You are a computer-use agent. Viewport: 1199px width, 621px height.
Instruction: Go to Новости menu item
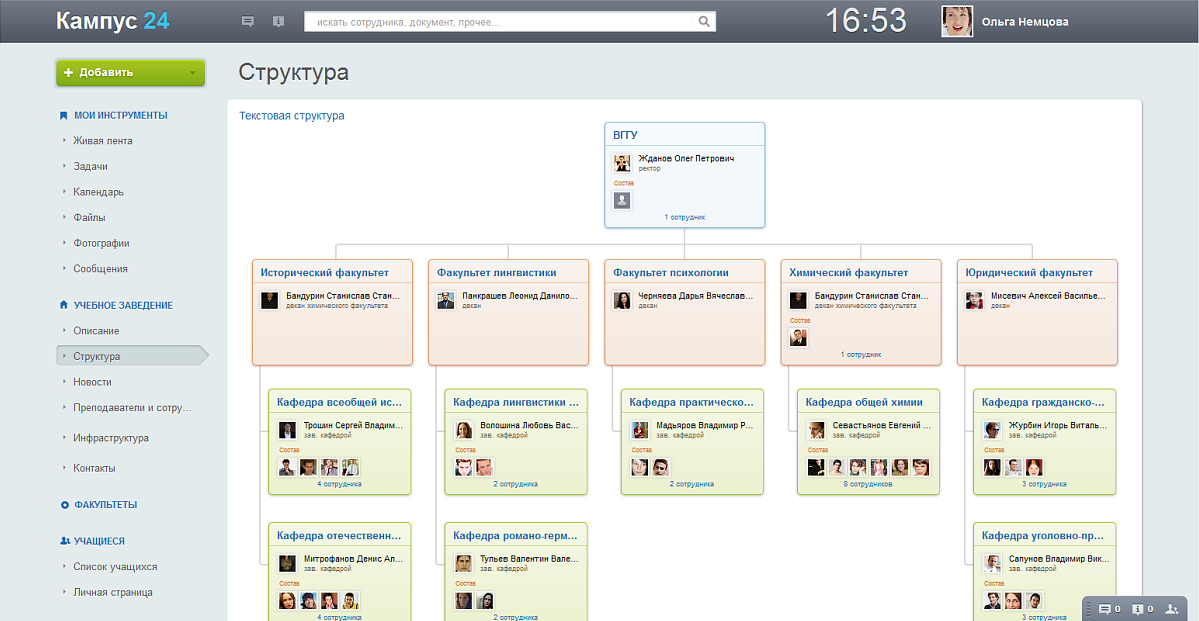point(92,382)
